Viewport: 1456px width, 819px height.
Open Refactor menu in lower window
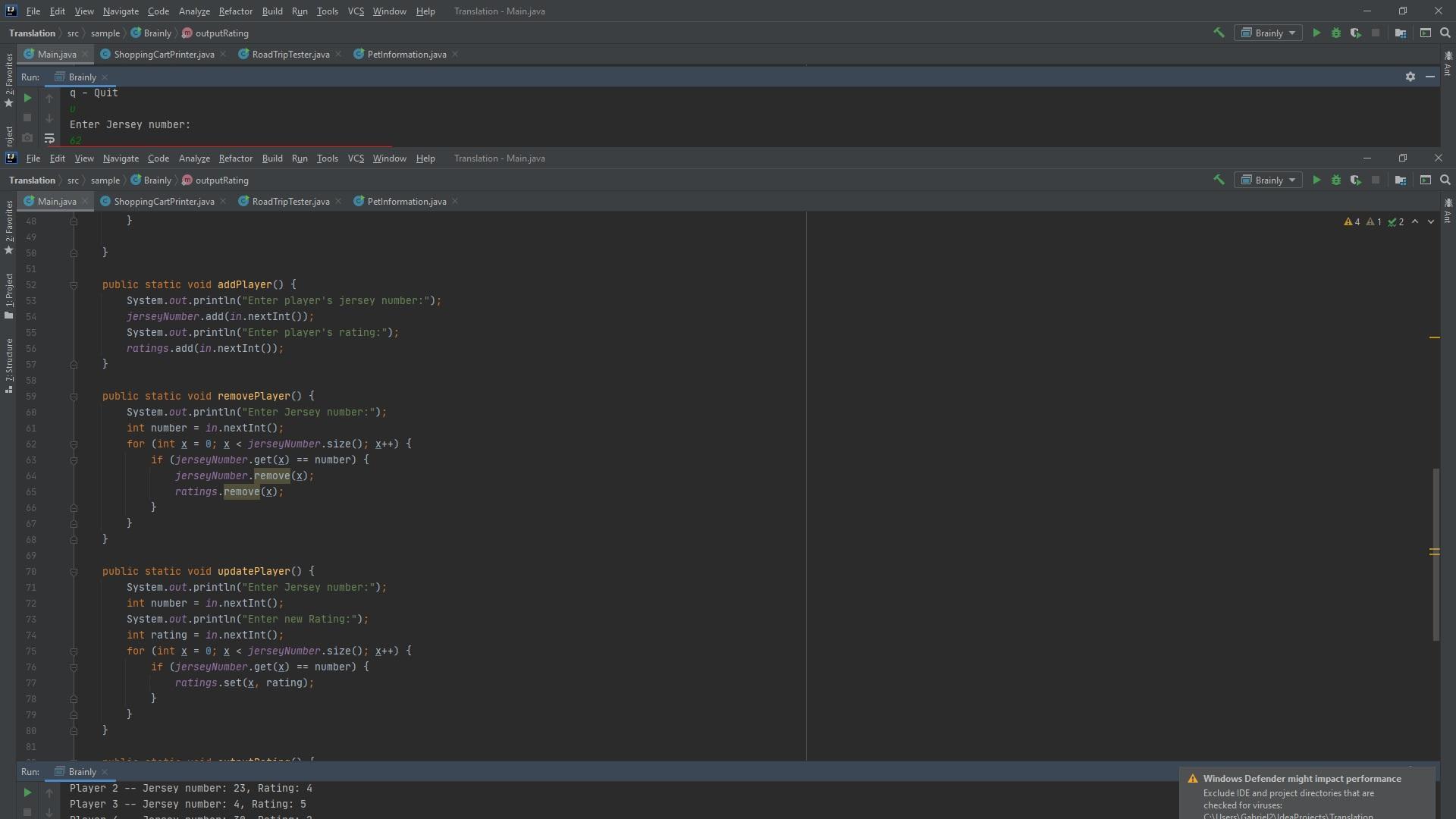tap(235, 158)
